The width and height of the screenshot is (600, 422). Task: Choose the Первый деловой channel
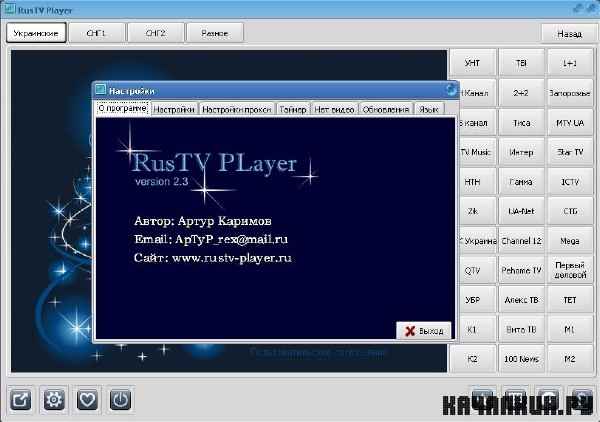pos(570,270)
